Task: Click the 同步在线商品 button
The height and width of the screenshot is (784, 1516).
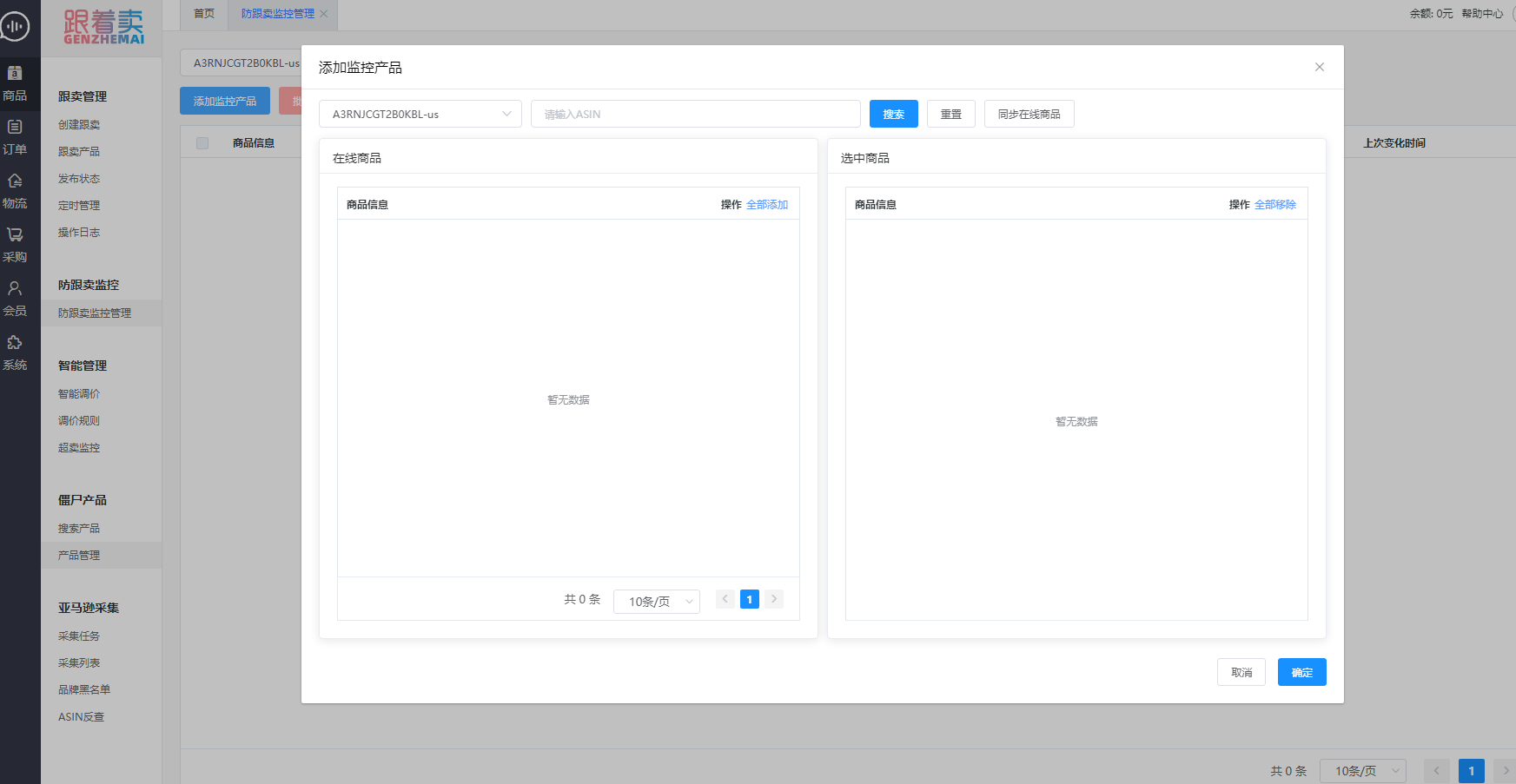Action: pyautogui.click(x=1029, y=114)
